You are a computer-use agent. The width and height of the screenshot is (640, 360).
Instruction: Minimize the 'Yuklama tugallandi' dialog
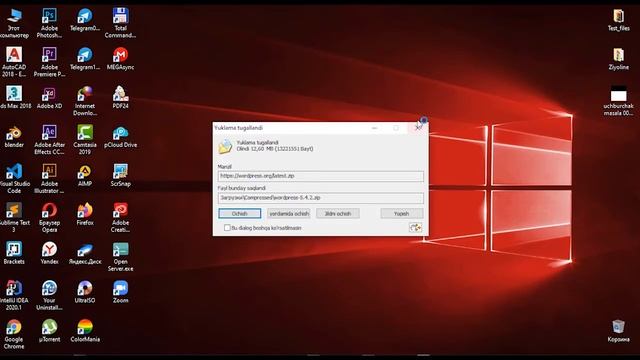tap(375, 128)
